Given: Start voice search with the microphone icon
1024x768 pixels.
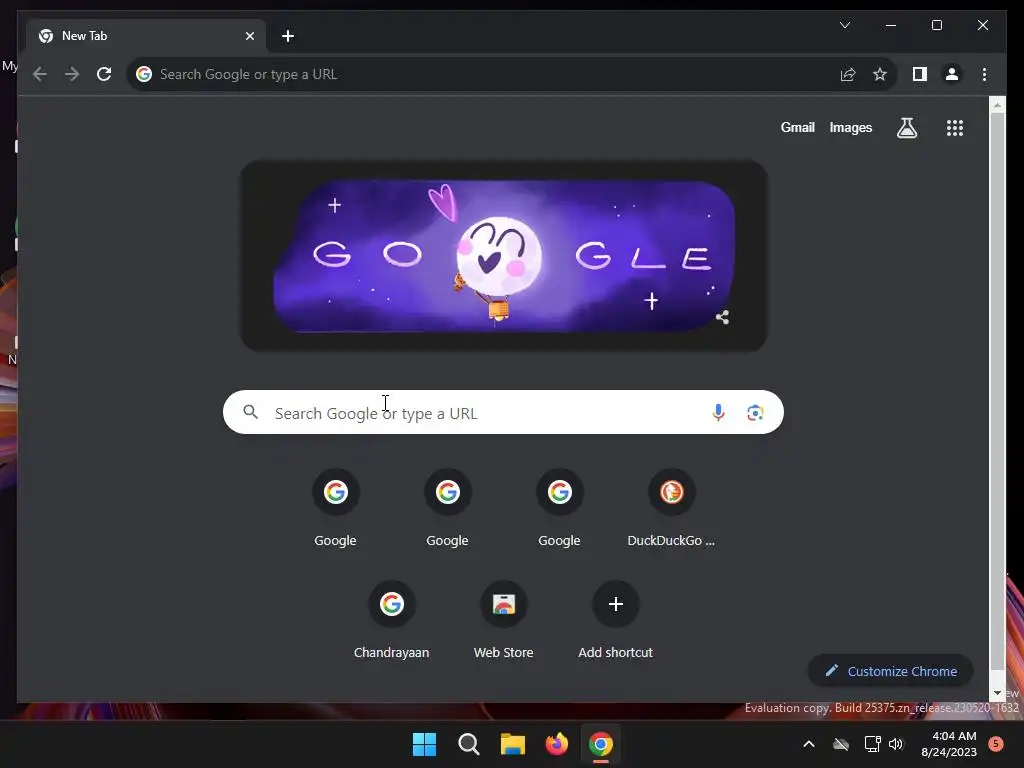Looking at the screenshot, I should click(x=718, y=412).
